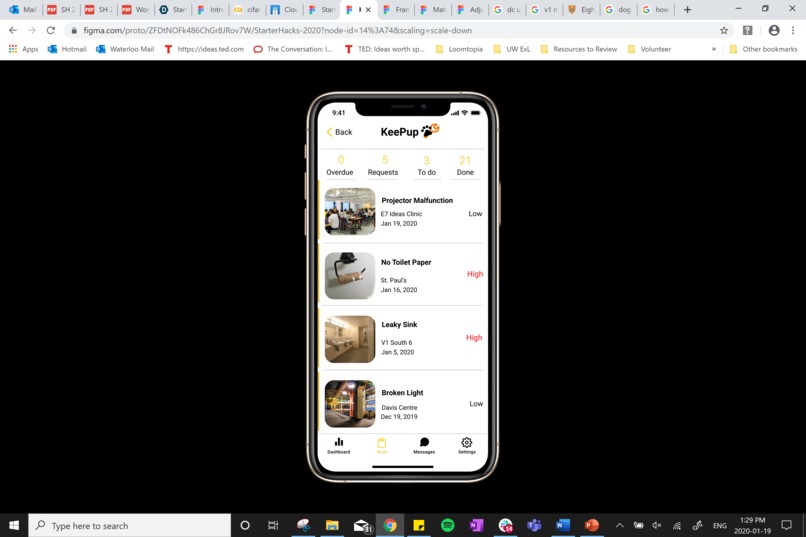This screenshot has width=806, height=537.
Task: Open the Chrome three-dot menu
Action: (793, 30)
